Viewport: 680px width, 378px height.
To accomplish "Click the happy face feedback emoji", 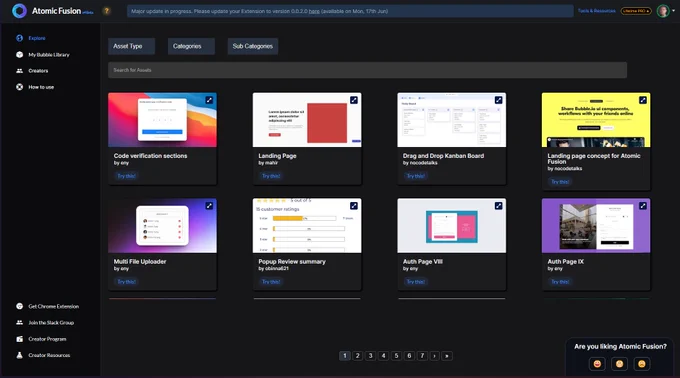I will pyautogui.click(x=597, y=364).
